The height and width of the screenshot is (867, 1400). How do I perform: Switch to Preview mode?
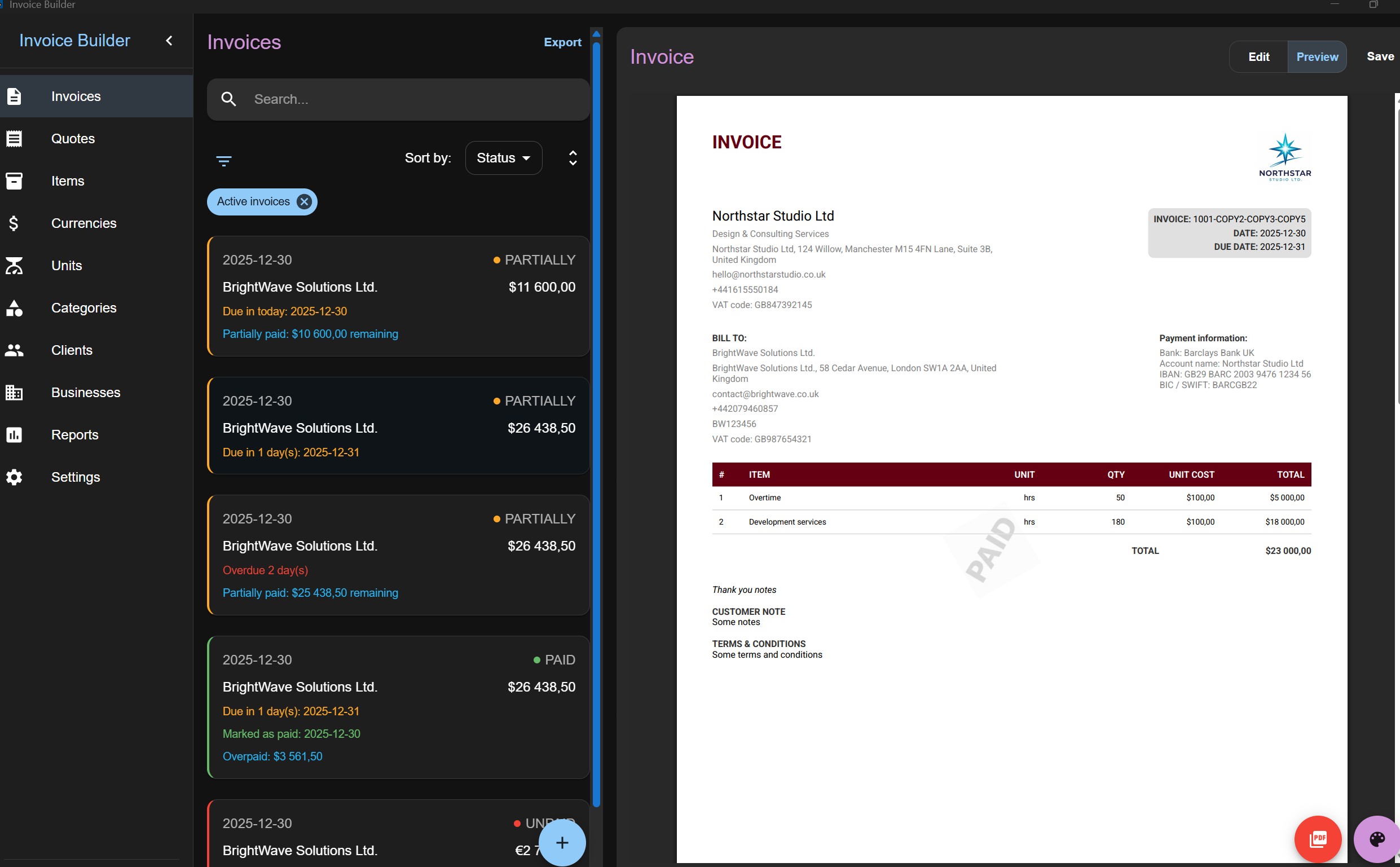coord(1317,57)
